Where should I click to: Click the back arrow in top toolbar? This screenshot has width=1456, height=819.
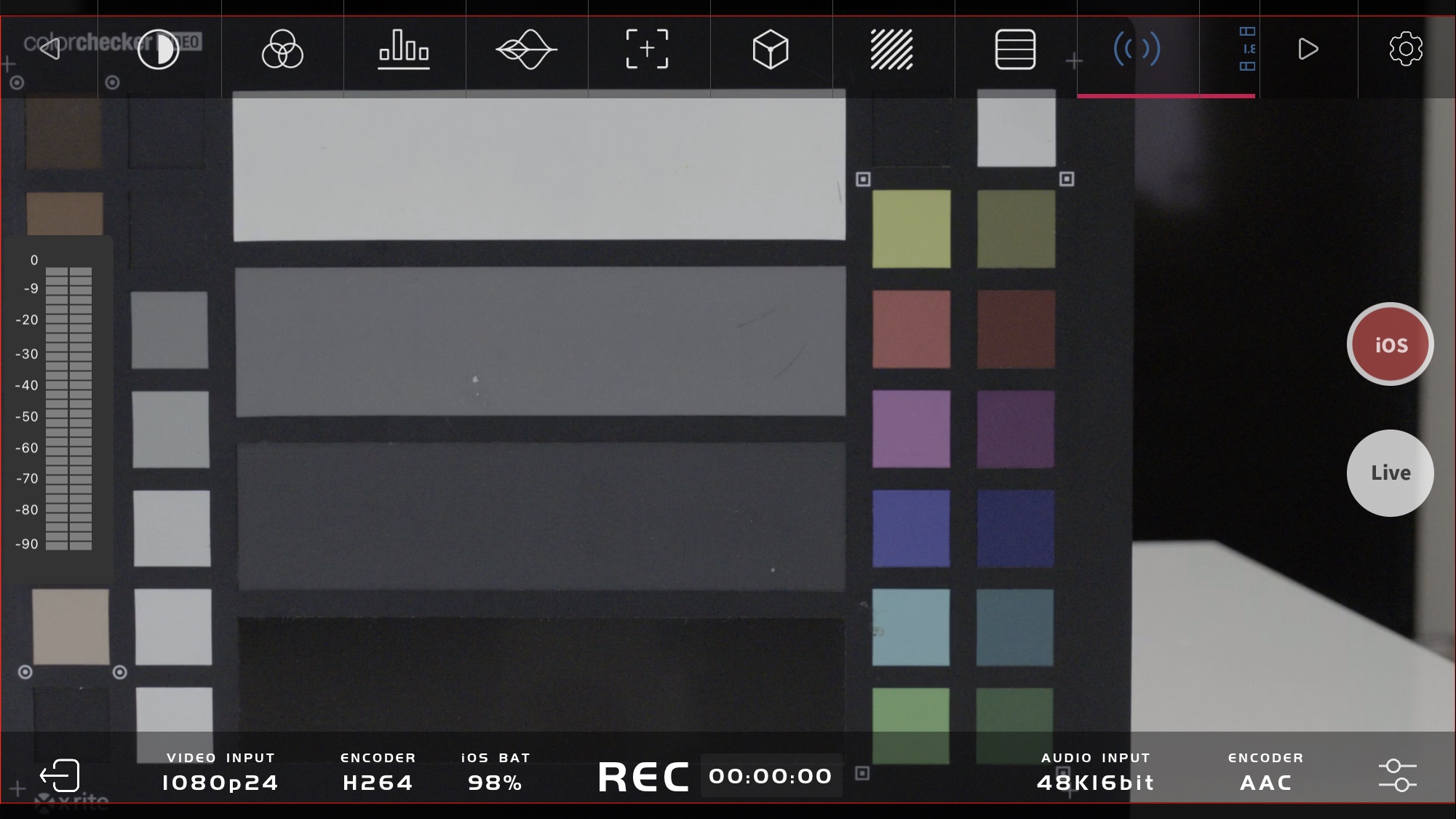(x=49, y=50)
